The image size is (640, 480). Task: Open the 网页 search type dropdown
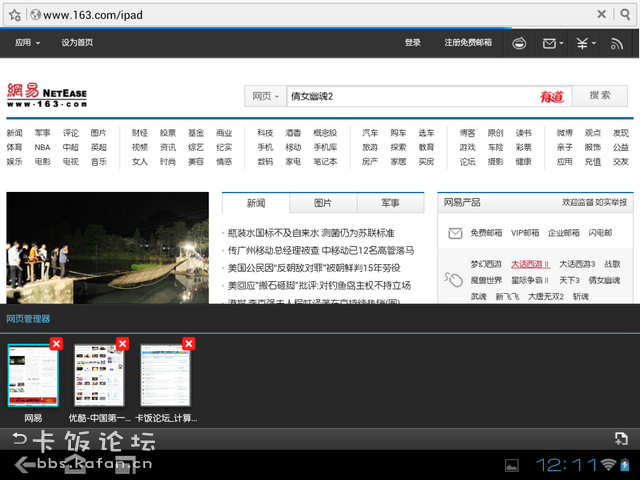pyautogui.click(x=265, y=96)
